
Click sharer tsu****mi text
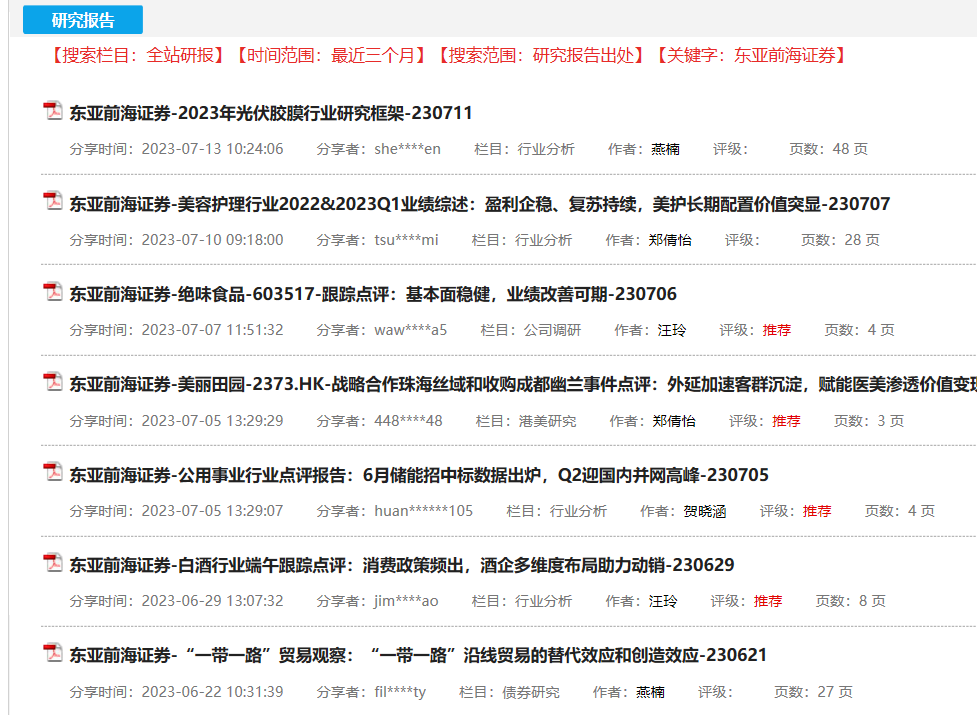[x=406, y=240]
